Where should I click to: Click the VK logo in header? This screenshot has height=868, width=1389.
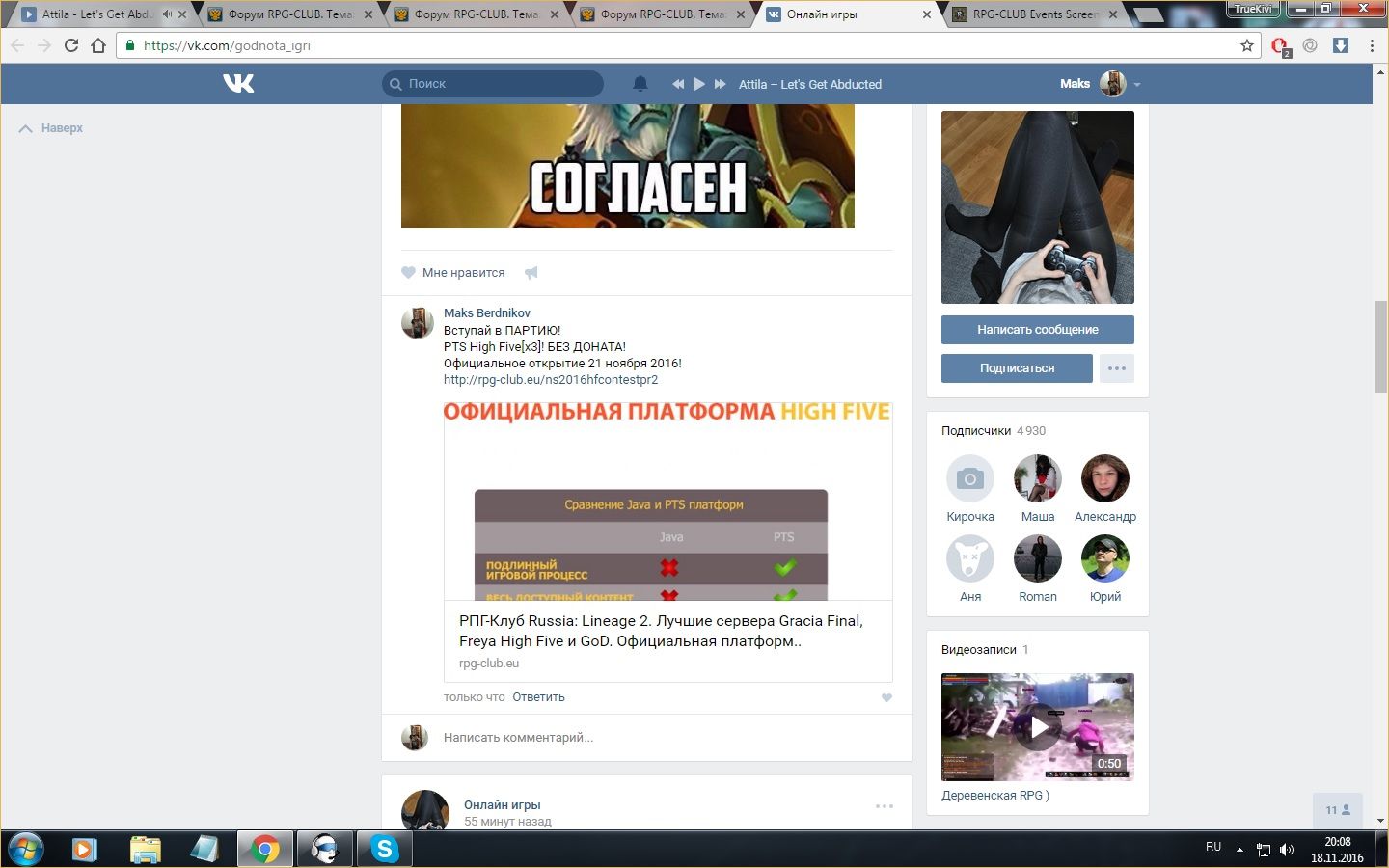(238, 84)
